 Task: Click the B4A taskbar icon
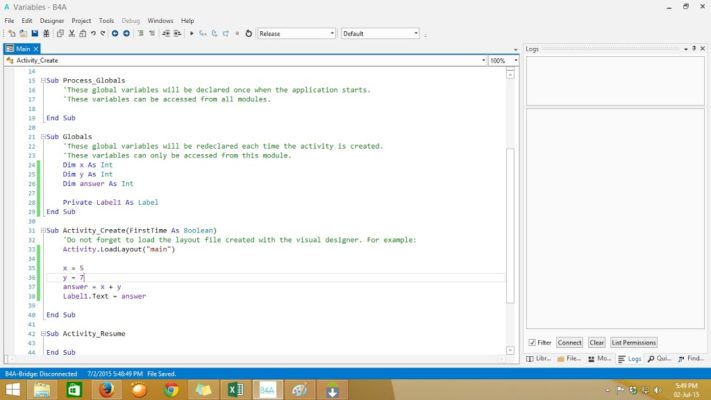coord(268,390)
